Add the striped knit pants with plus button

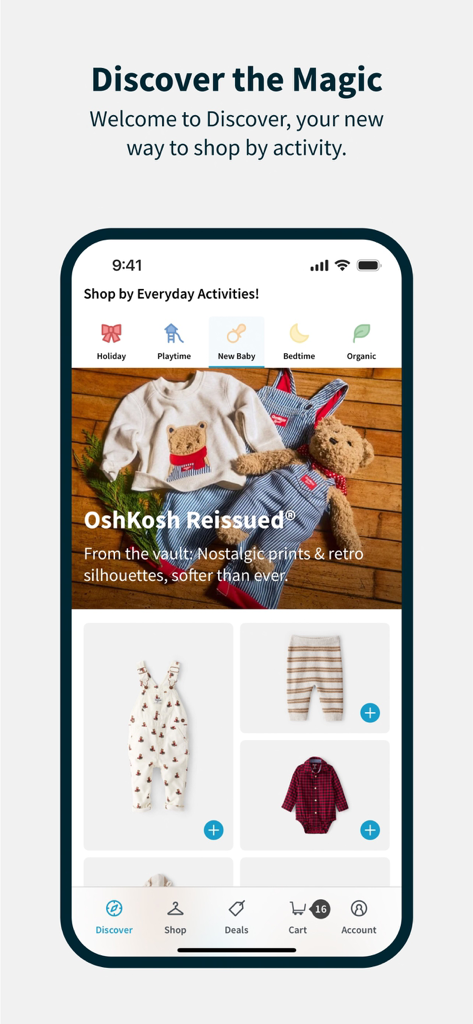coord(370,713)
